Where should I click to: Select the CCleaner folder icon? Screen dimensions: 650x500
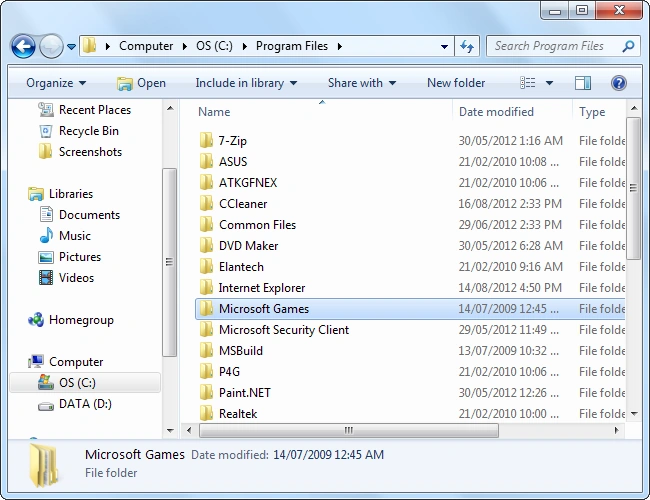point(206,204)
